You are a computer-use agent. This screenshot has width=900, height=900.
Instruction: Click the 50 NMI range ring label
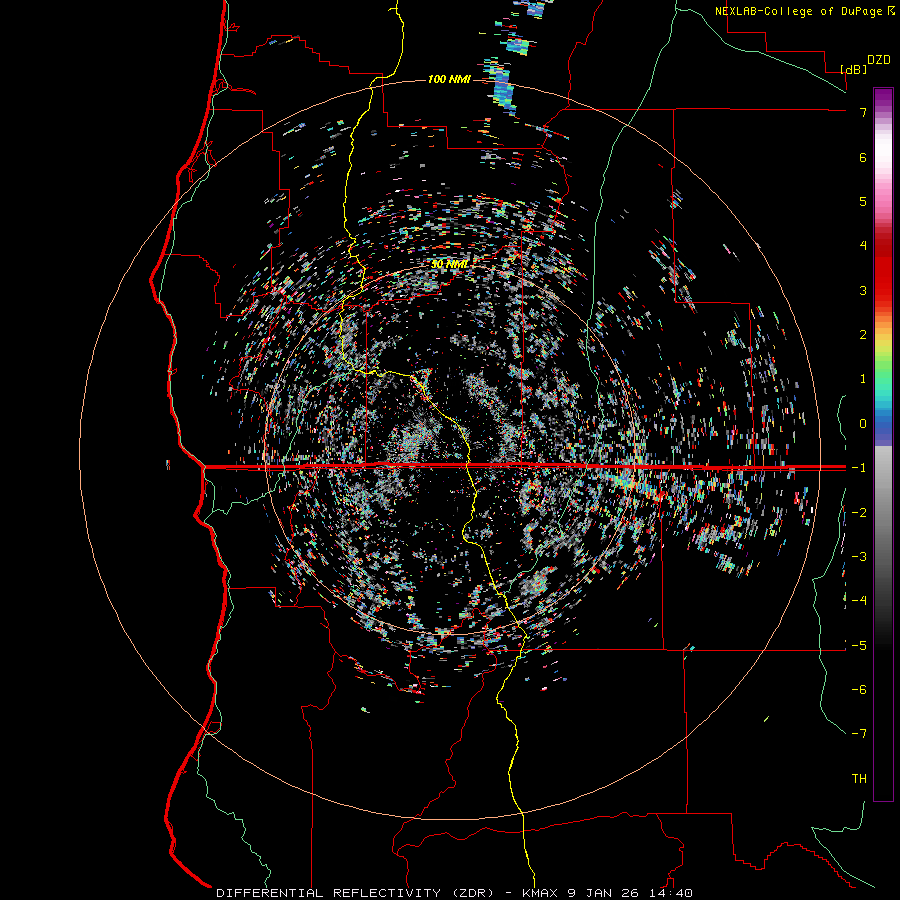(x=449, y=264)
